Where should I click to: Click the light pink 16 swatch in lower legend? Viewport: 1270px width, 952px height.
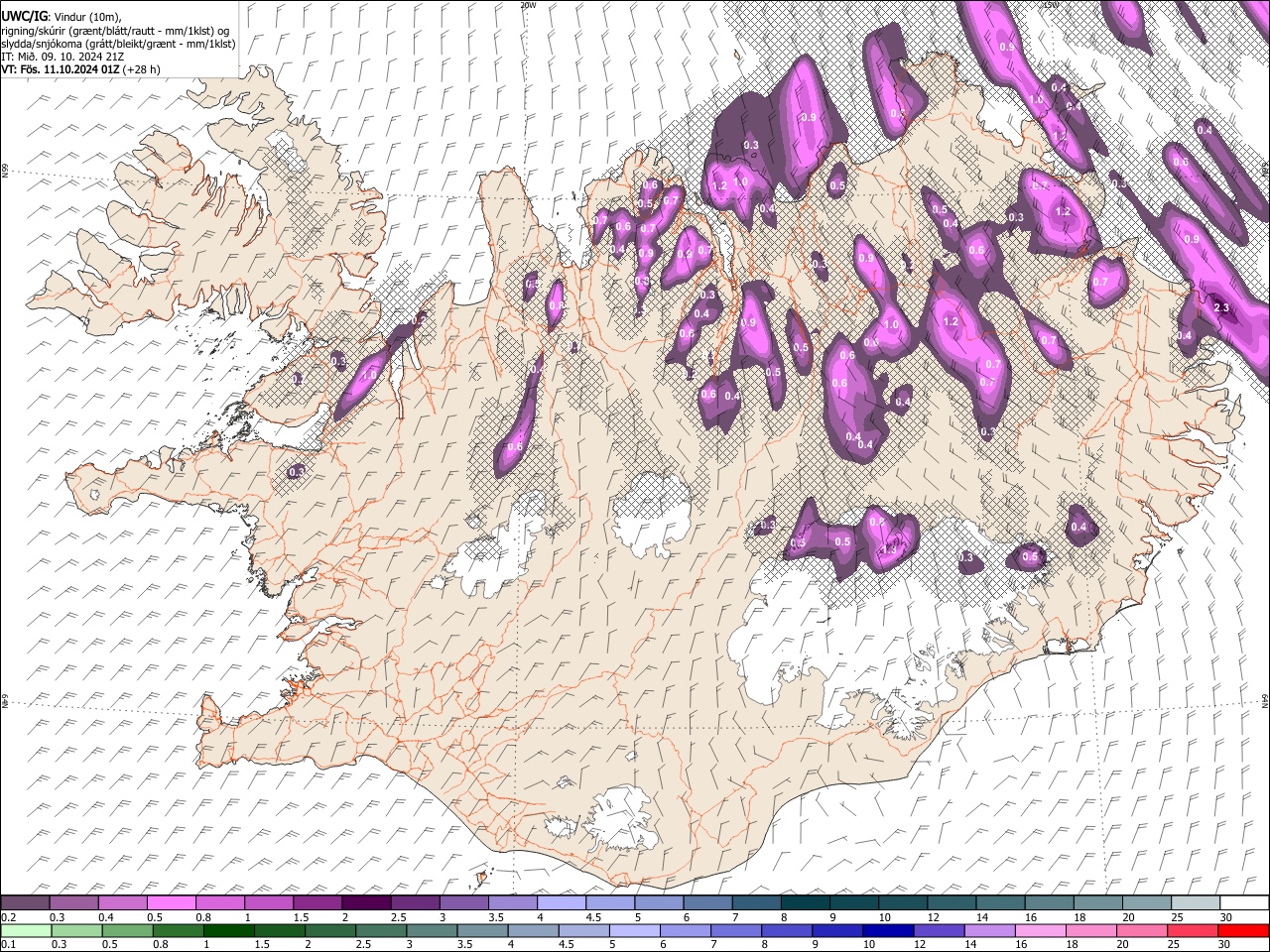click(1040, 930)
